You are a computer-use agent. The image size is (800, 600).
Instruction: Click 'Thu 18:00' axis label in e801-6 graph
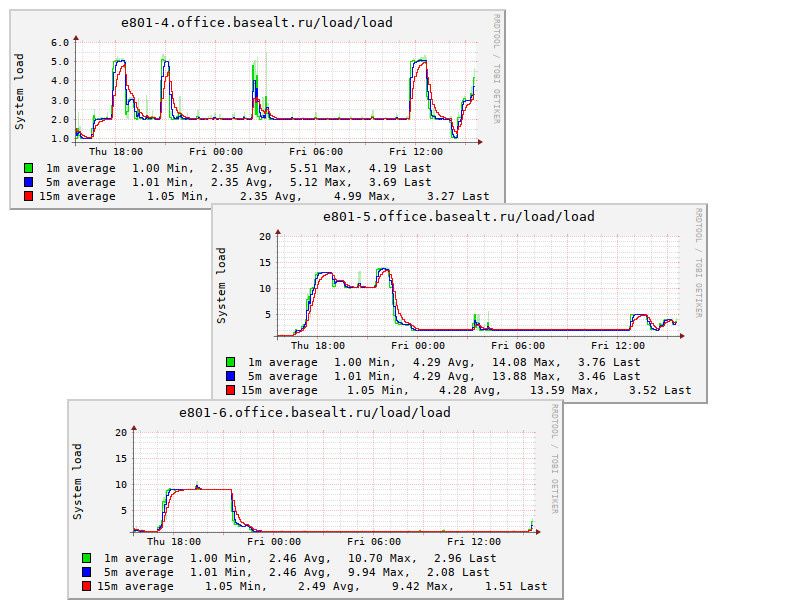pos(174,541)
